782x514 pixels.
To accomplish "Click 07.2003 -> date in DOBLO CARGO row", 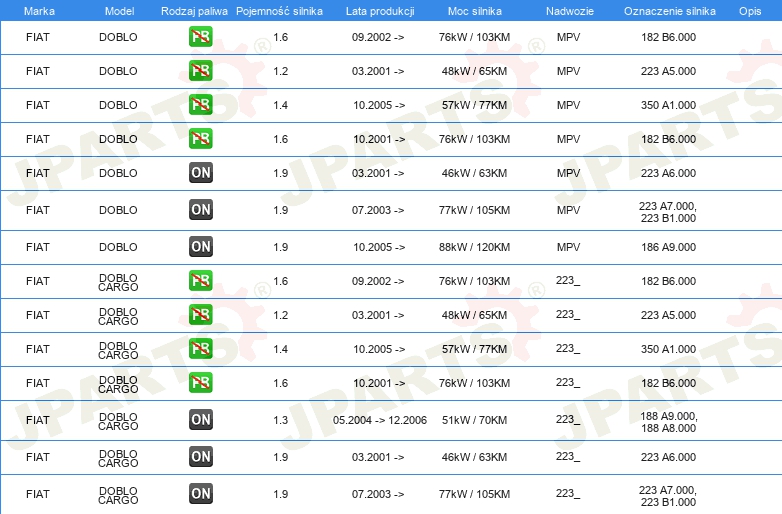I will pos(378,494).
